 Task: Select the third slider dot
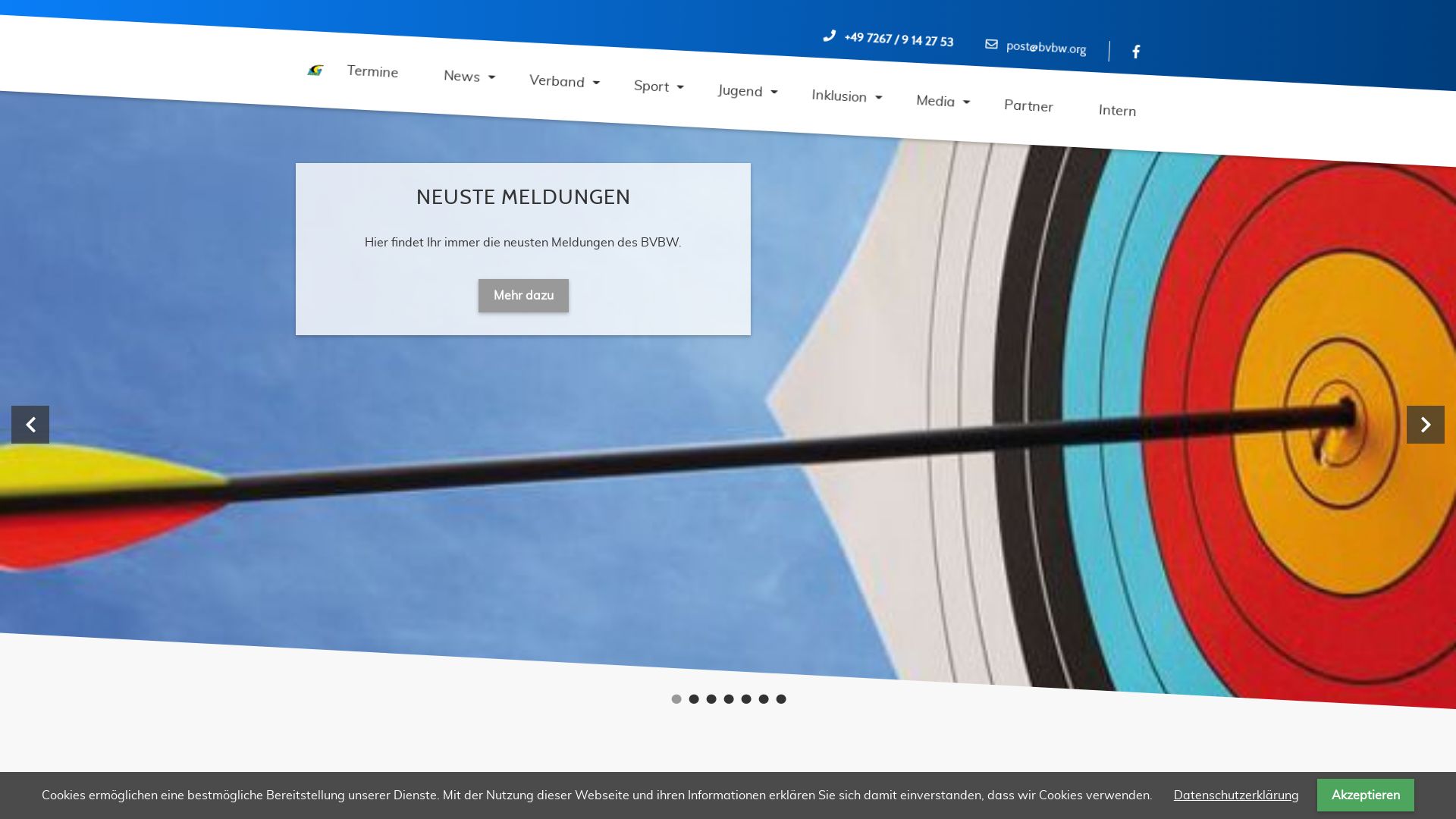[711, 699]
